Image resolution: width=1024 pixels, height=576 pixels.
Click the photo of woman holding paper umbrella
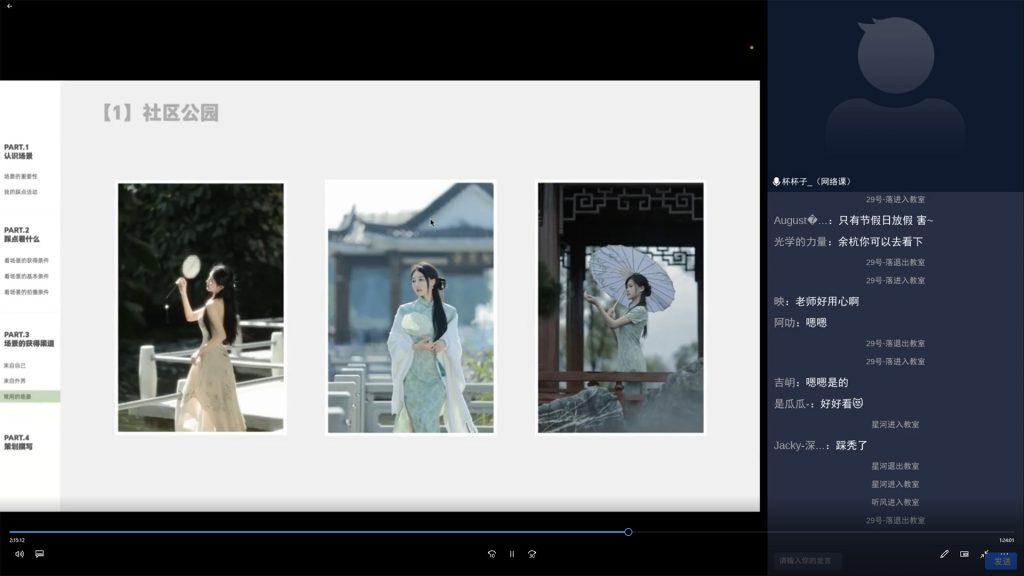620,307
